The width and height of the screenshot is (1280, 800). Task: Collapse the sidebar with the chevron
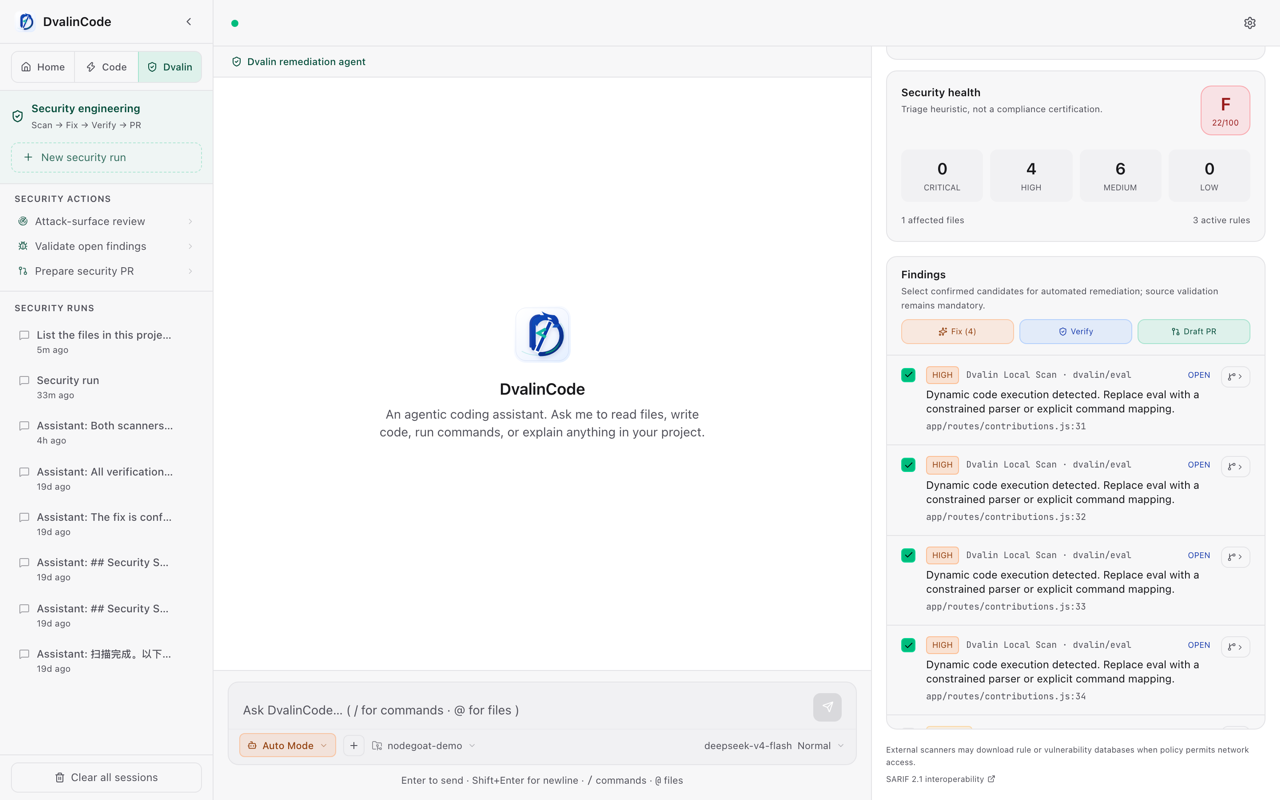[189, 22]
